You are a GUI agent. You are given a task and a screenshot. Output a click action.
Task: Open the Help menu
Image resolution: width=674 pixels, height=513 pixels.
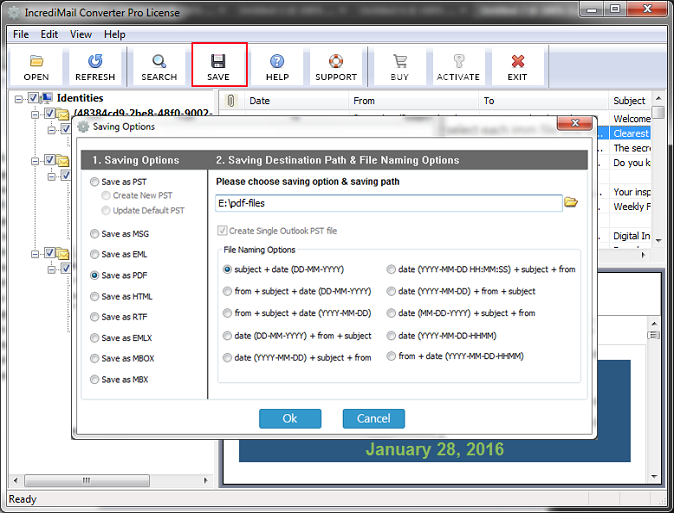[x=115, y=34]
